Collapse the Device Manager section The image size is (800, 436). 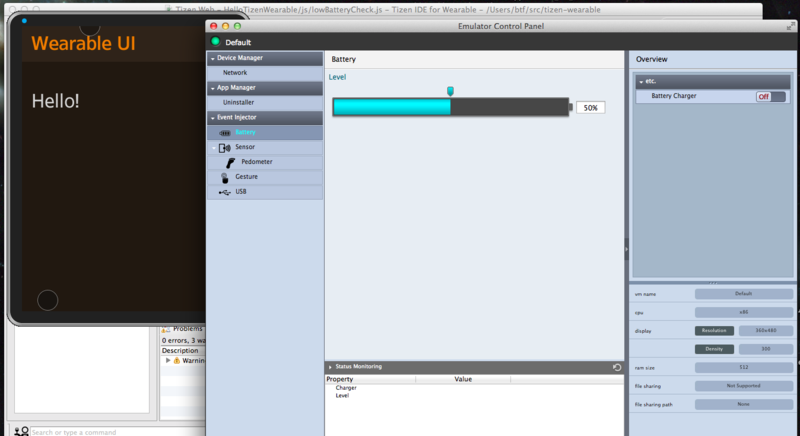213,59
